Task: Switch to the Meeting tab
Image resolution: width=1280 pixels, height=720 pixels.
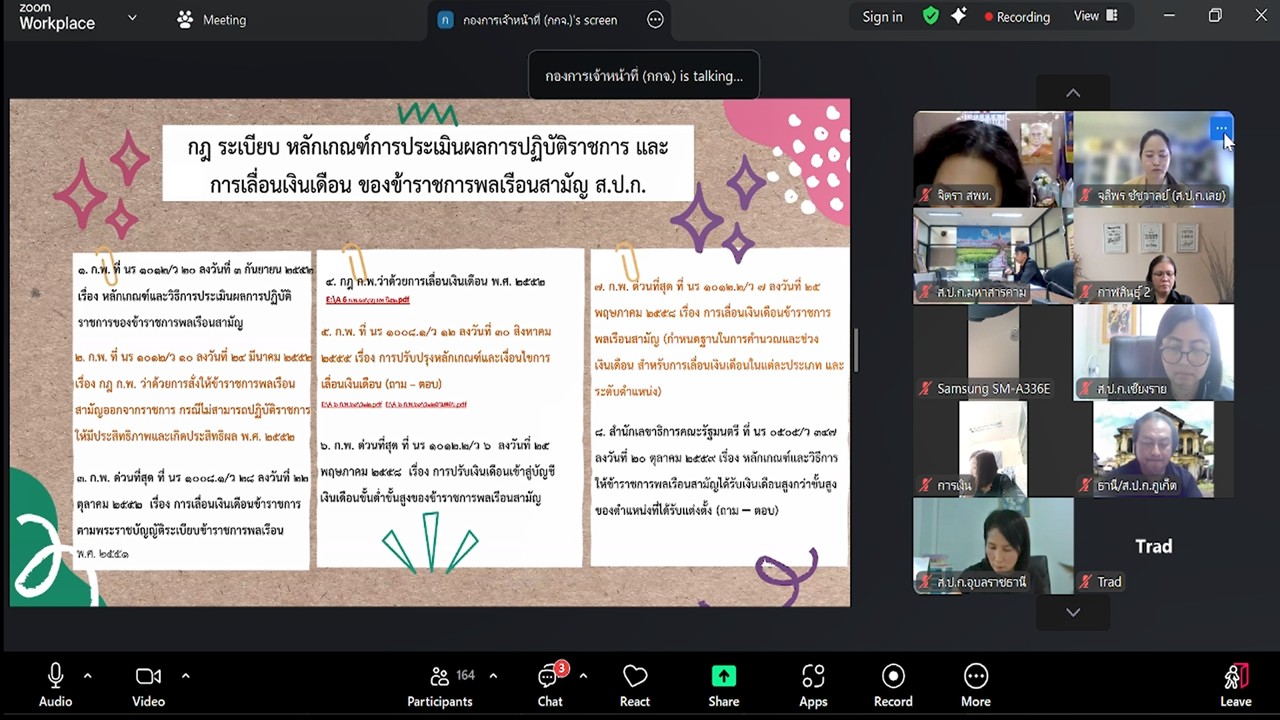Action: (213, 19)
